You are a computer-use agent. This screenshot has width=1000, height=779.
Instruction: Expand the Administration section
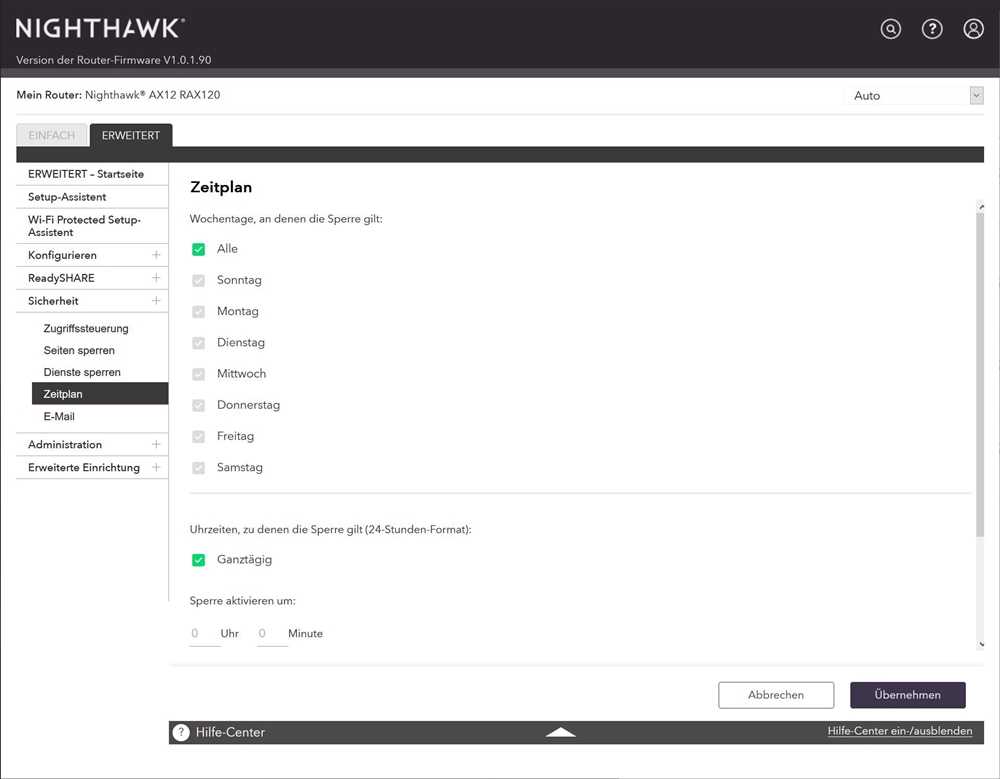pos(156,444)
